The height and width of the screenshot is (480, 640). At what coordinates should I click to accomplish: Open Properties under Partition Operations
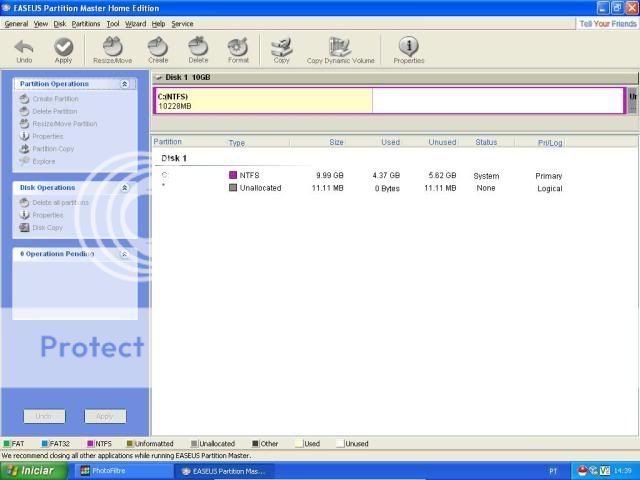click(x=41, y=136)
